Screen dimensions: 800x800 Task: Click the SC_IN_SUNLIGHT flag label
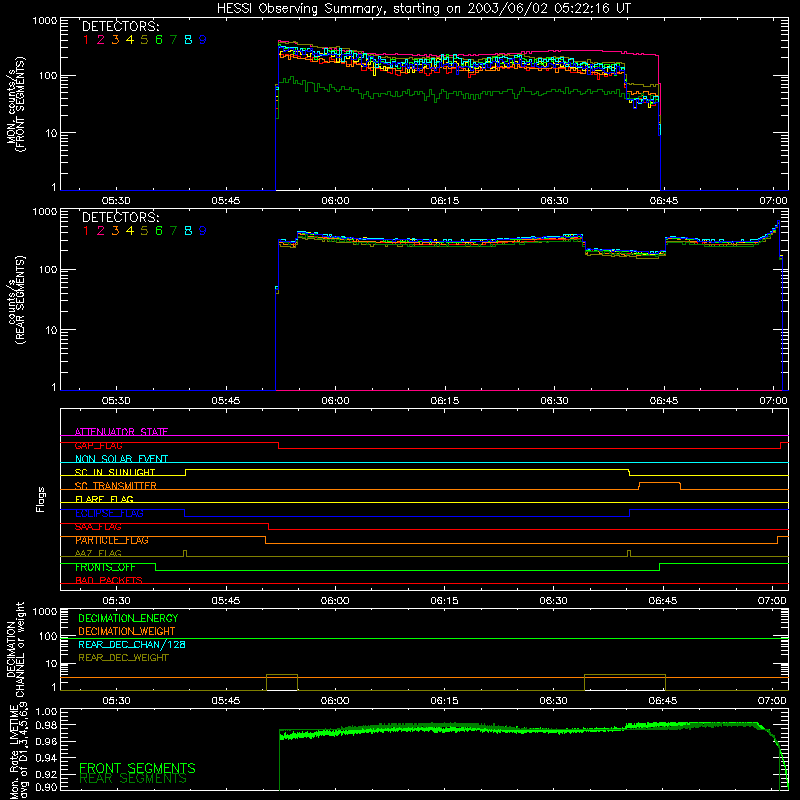tap(115, 472)
